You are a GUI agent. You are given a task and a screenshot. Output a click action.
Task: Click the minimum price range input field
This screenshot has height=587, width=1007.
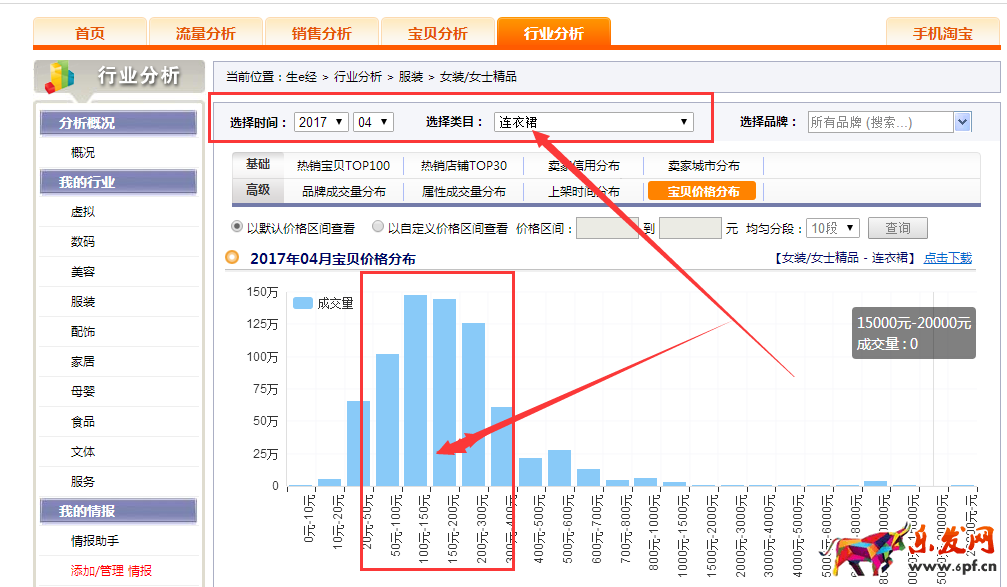[x=607, y=228]
